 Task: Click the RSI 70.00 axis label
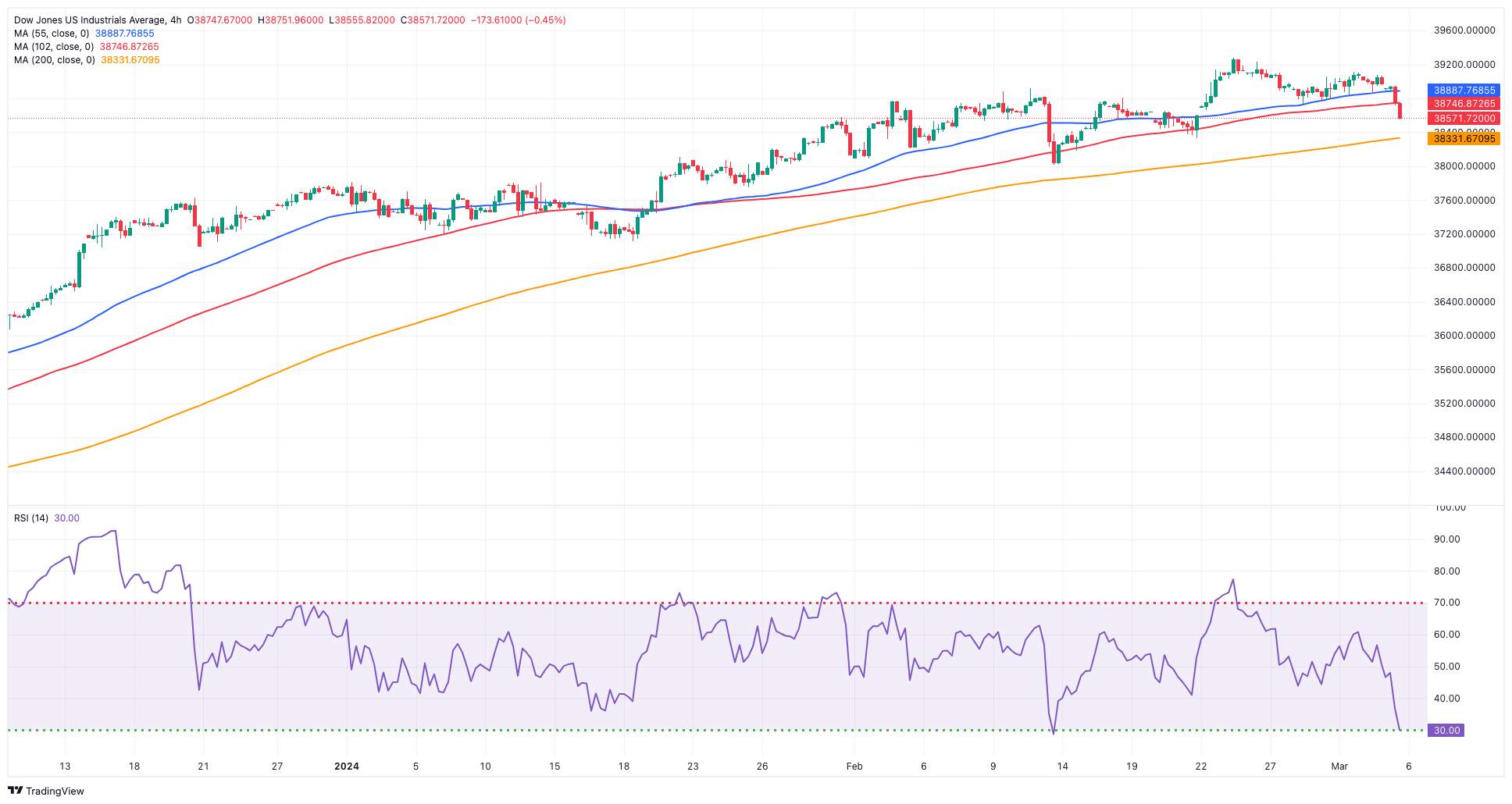point(1447,603)
